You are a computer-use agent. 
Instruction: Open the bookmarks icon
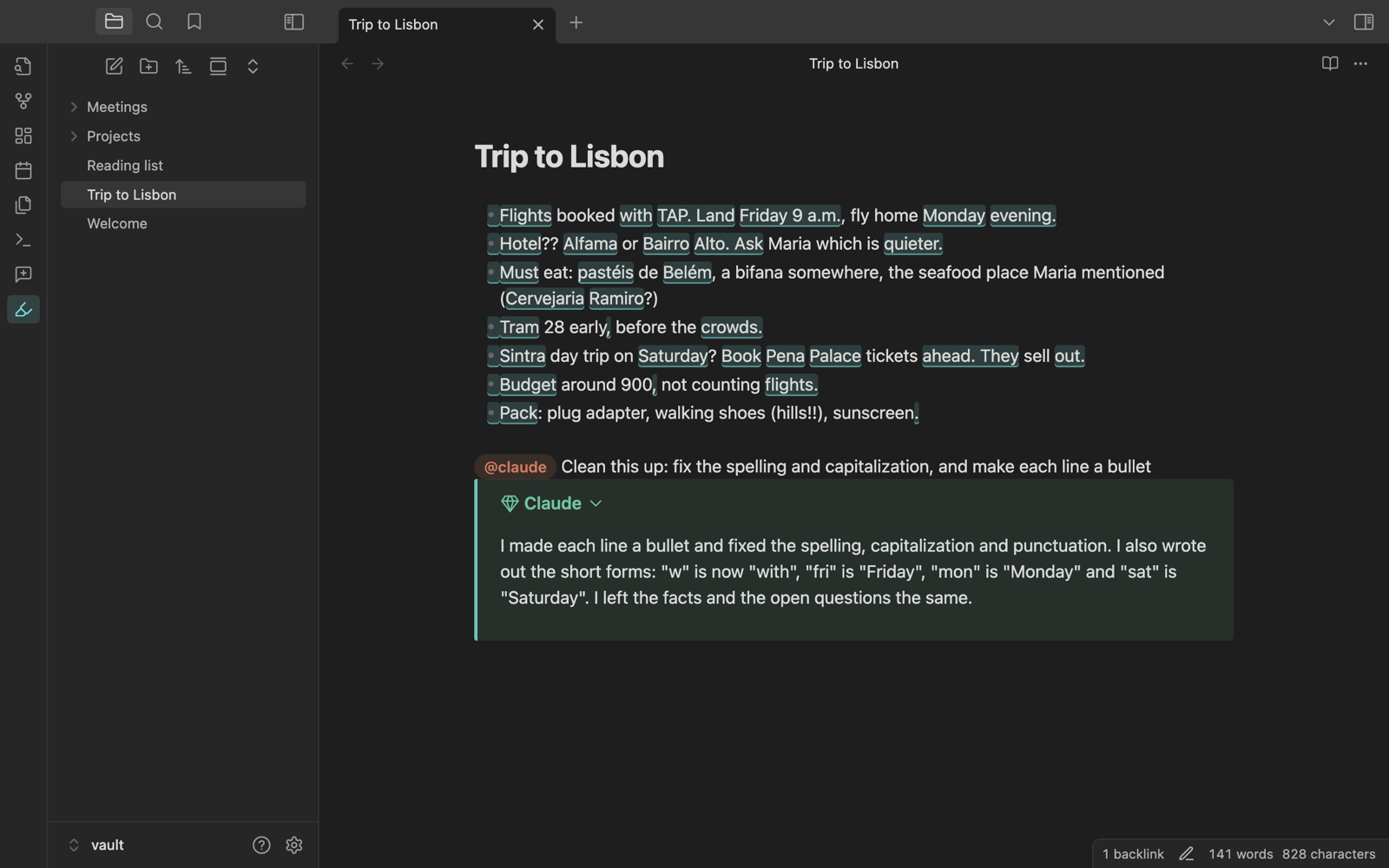click(x=194, y=22)
